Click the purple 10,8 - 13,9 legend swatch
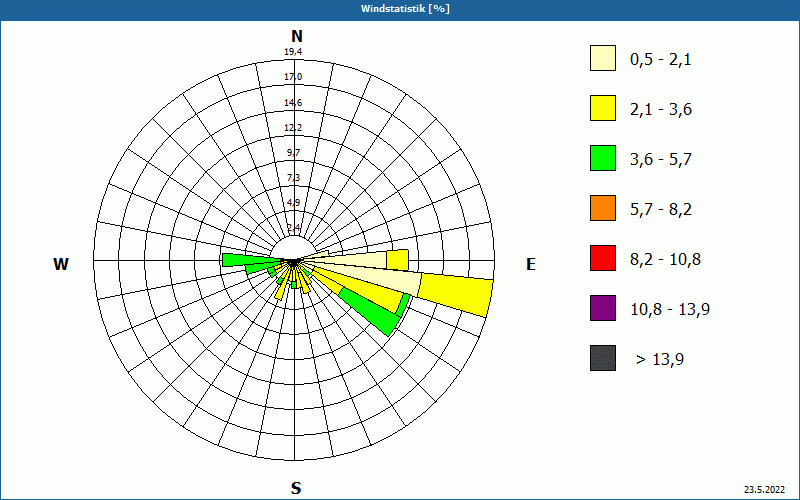 (x=603, y=308)
